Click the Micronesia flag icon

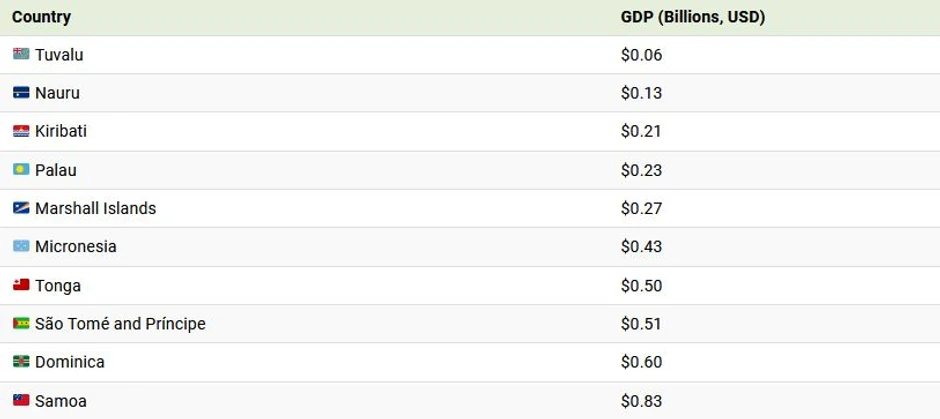click(x=21, y=247)
